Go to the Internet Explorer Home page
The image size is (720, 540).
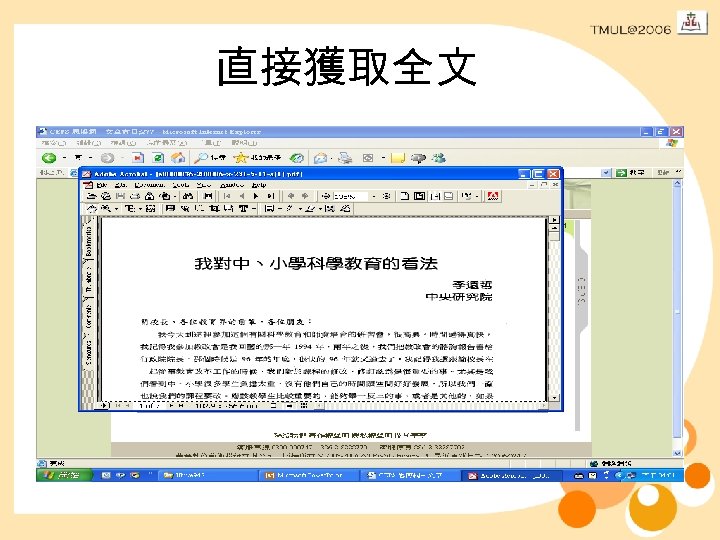178,158
